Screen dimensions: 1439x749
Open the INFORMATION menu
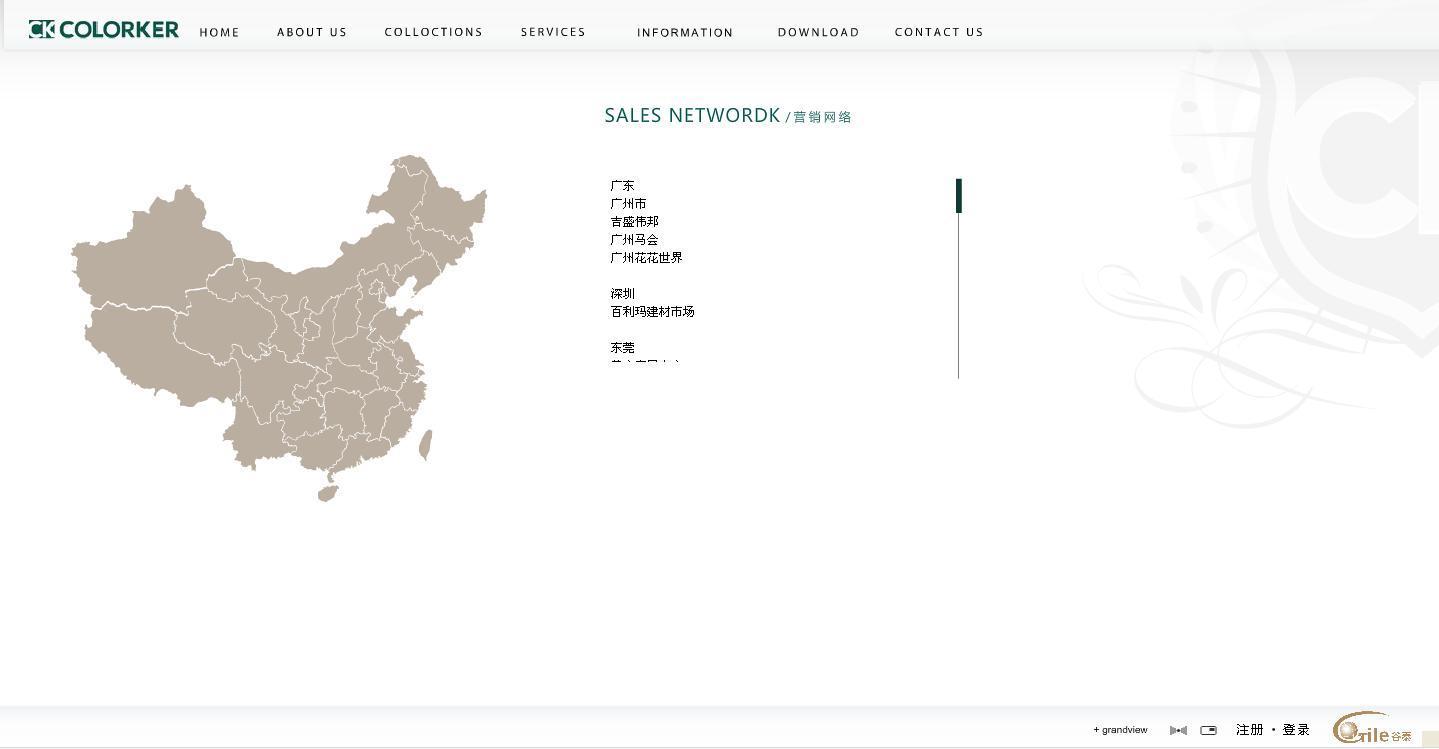point(685,32)
